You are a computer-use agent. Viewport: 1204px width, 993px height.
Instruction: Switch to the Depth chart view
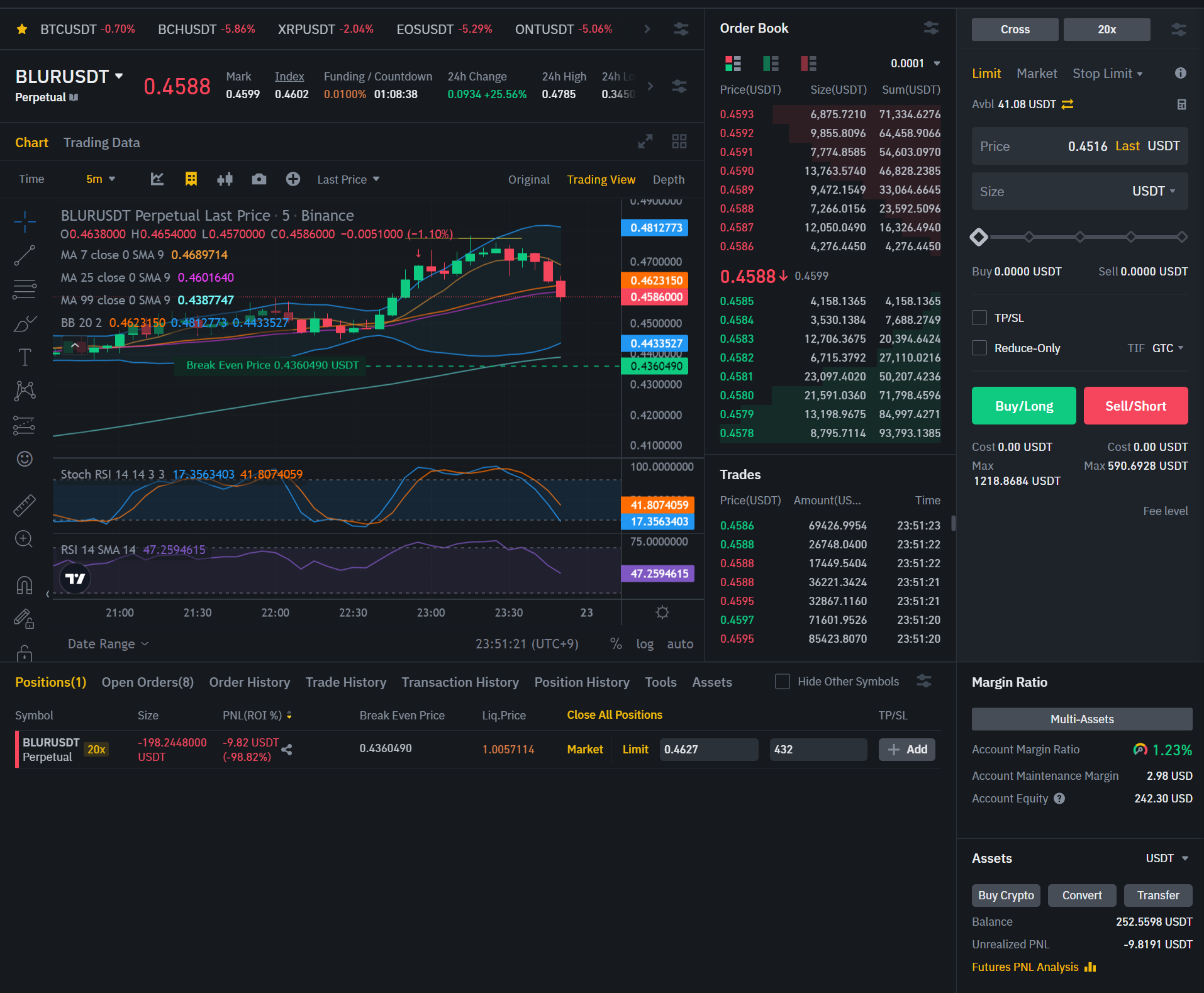click(x=669, y=179)
